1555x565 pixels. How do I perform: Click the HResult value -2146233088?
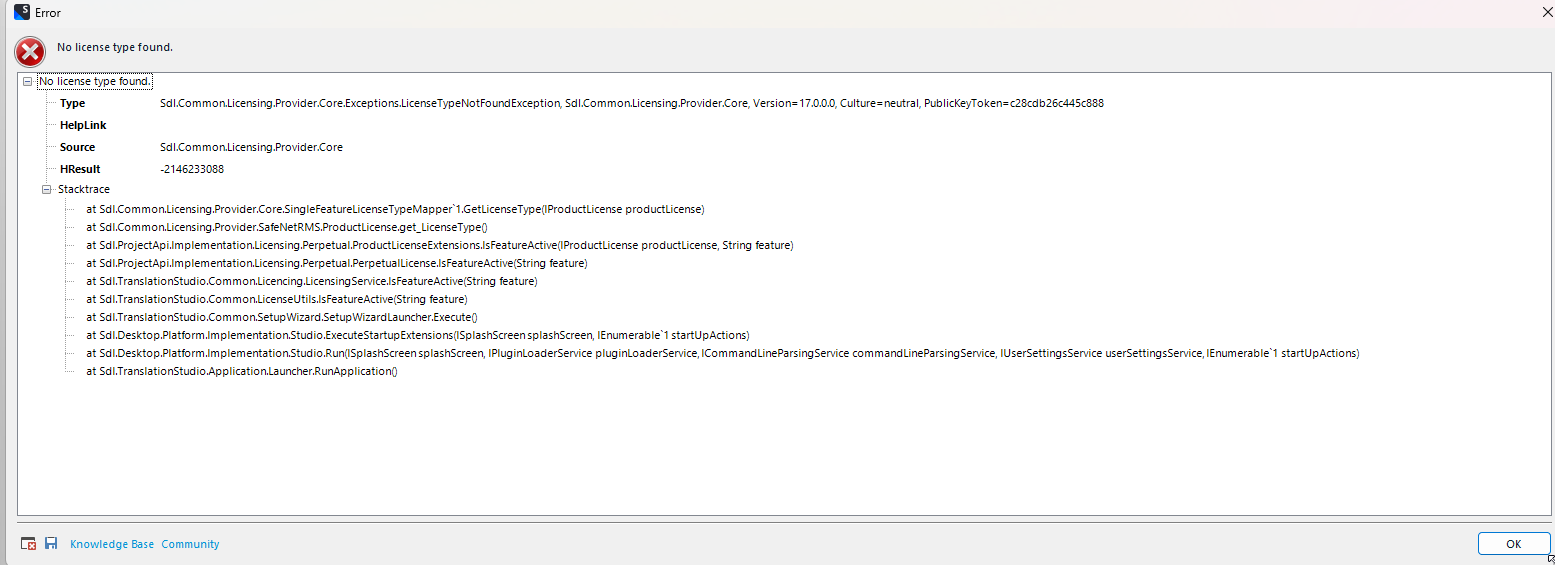192,169
